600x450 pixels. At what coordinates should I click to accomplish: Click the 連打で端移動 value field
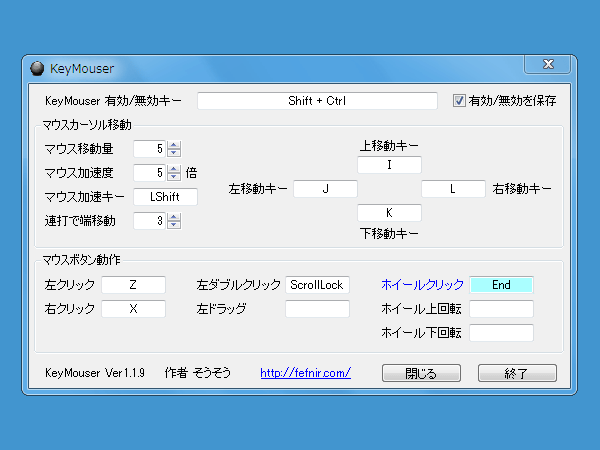click(x=150, y=221)
